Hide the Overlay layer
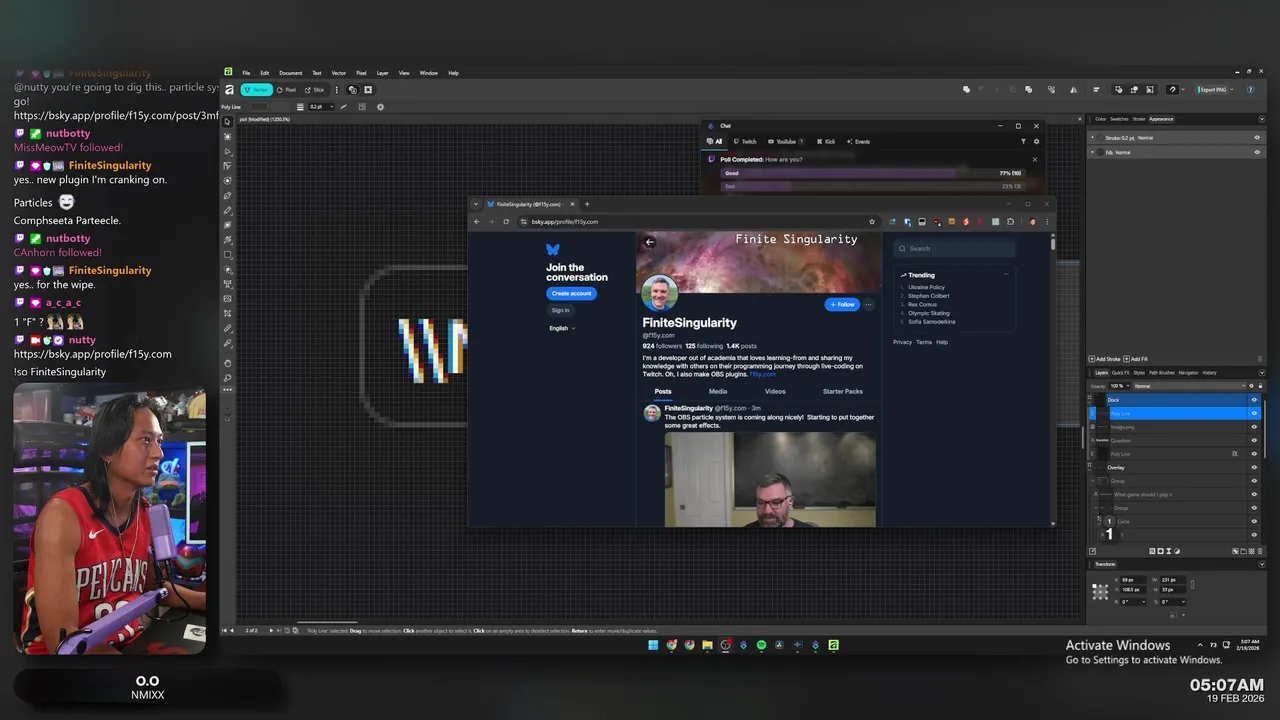1280x720 pixels. pyautogui.click(x=1254, y=467)
